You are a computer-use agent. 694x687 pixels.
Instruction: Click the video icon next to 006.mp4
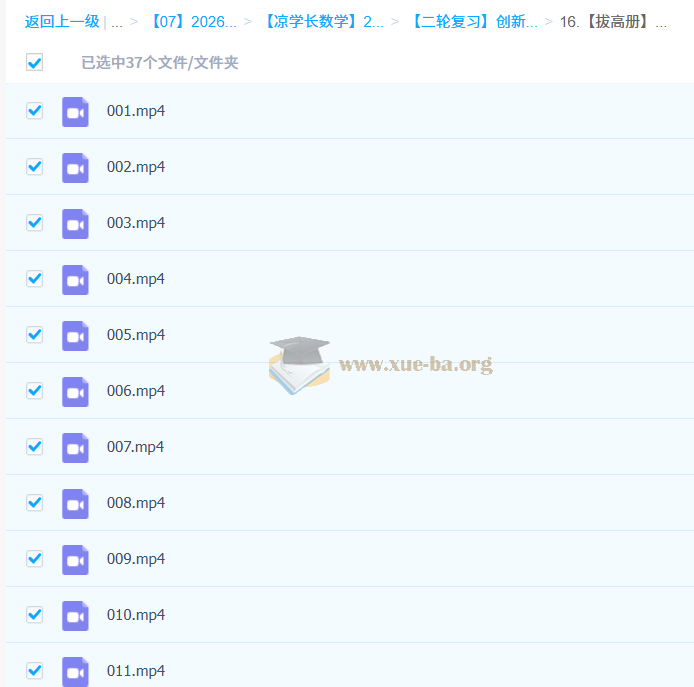pyautogui.click(x=75, y=391)
